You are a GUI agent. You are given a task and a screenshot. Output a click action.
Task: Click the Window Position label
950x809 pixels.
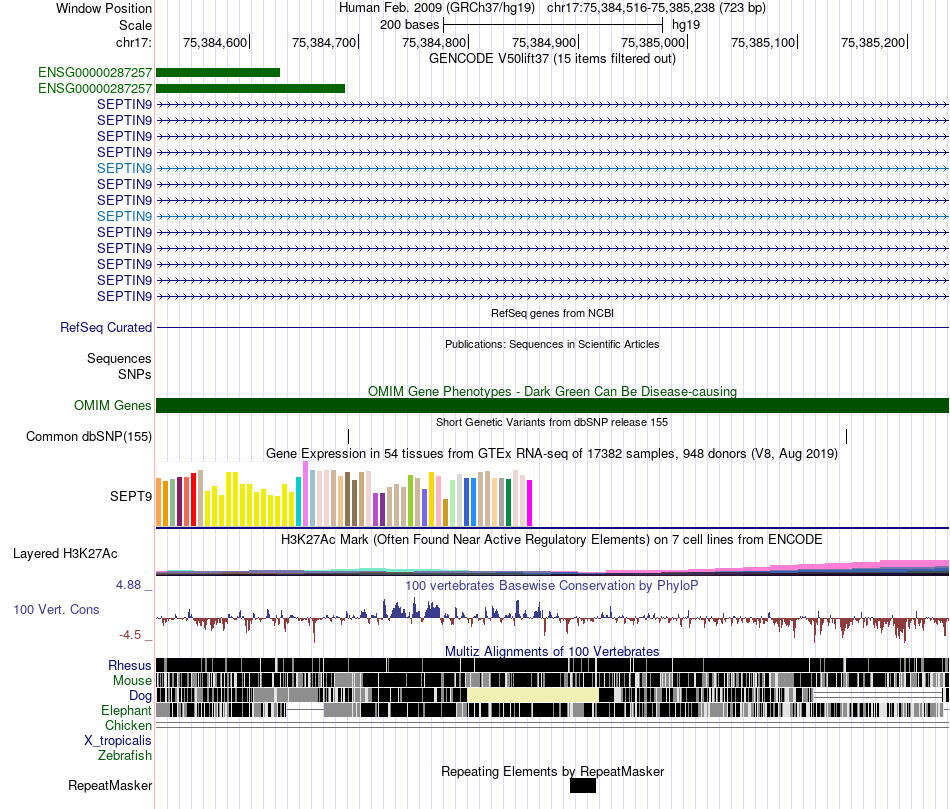[104, 8]
